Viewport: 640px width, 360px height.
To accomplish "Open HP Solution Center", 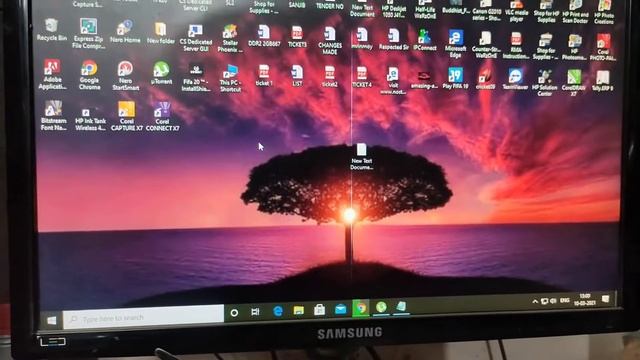I will [545, 83].
